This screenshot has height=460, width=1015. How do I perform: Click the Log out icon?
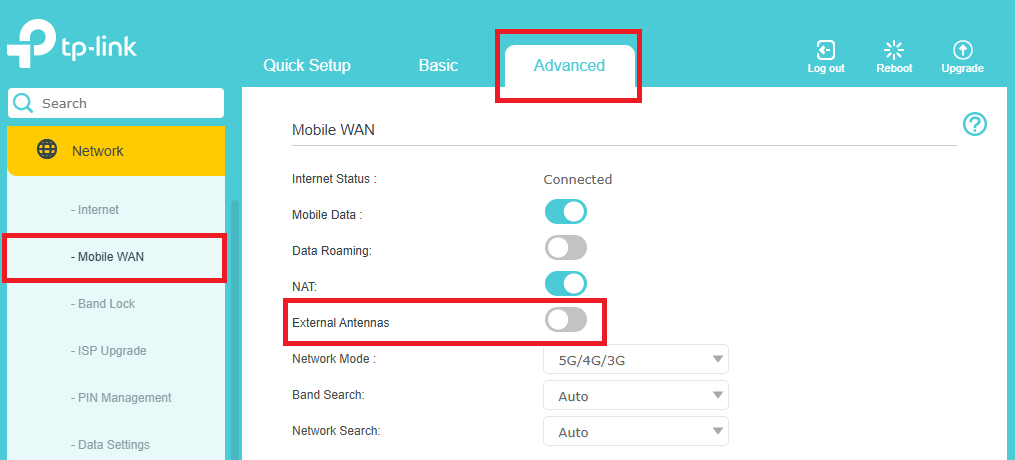825,50
